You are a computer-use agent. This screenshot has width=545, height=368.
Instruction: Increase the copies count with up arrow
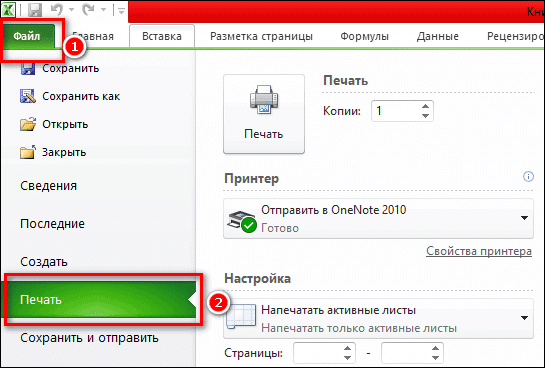click(x=425, y=106)
